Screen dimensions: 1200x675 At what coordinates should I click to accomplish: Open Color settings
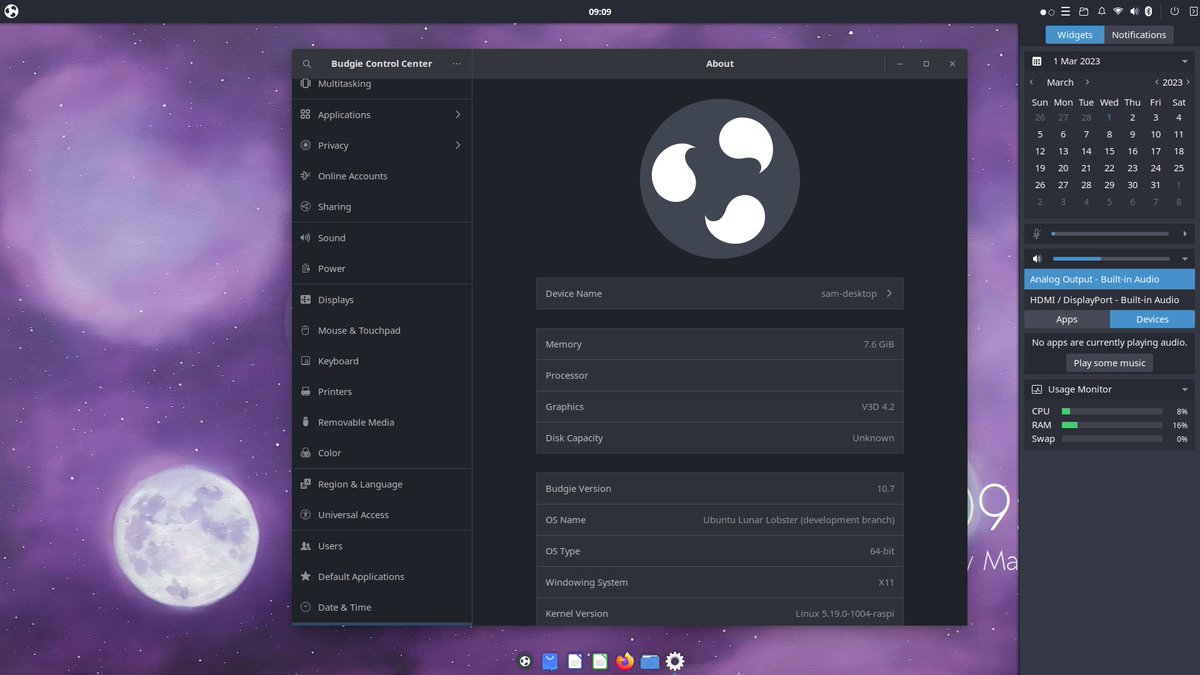point(382,453)
